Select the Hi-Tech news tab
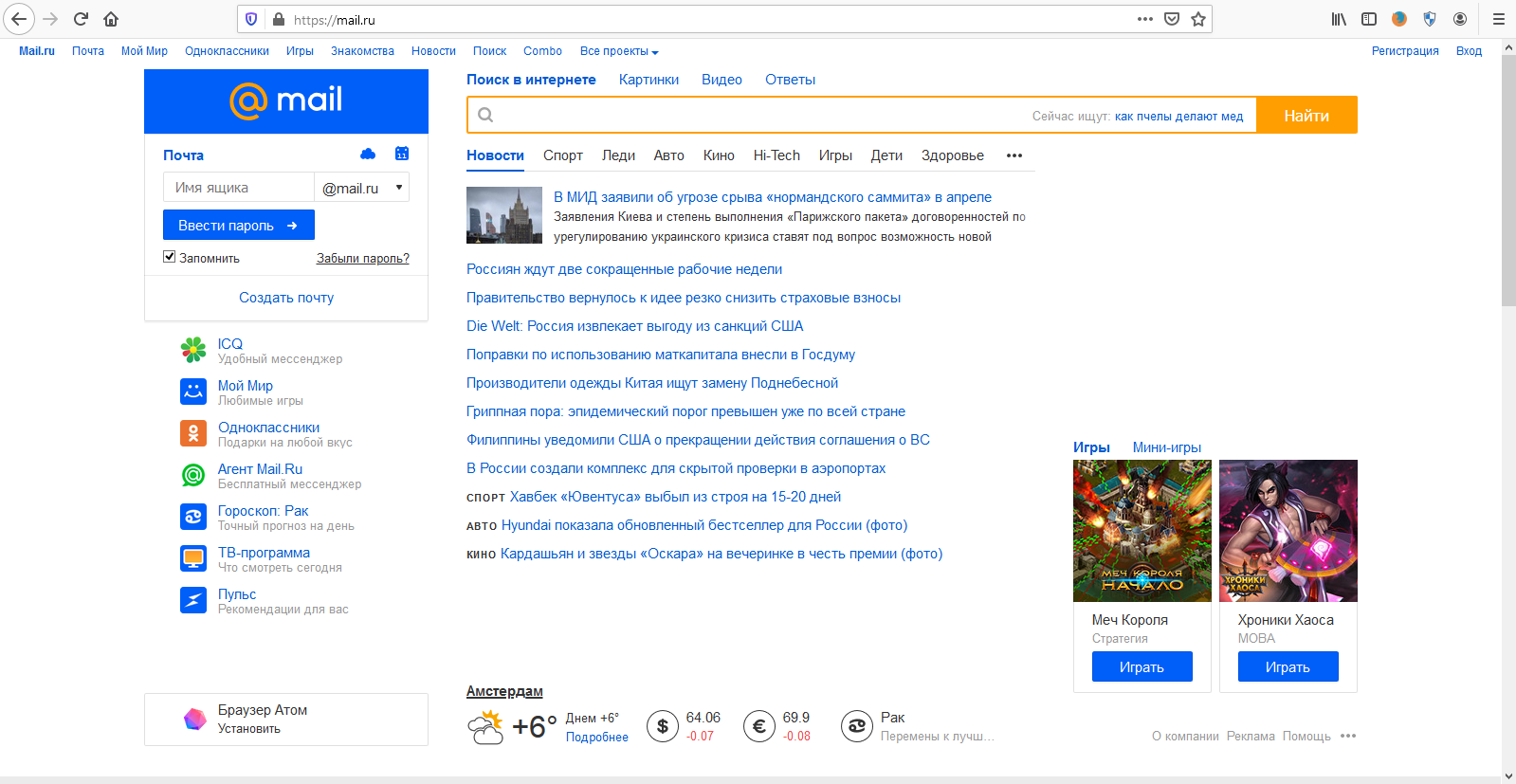This screenshot has height=784, width=1516. [776, 155]
